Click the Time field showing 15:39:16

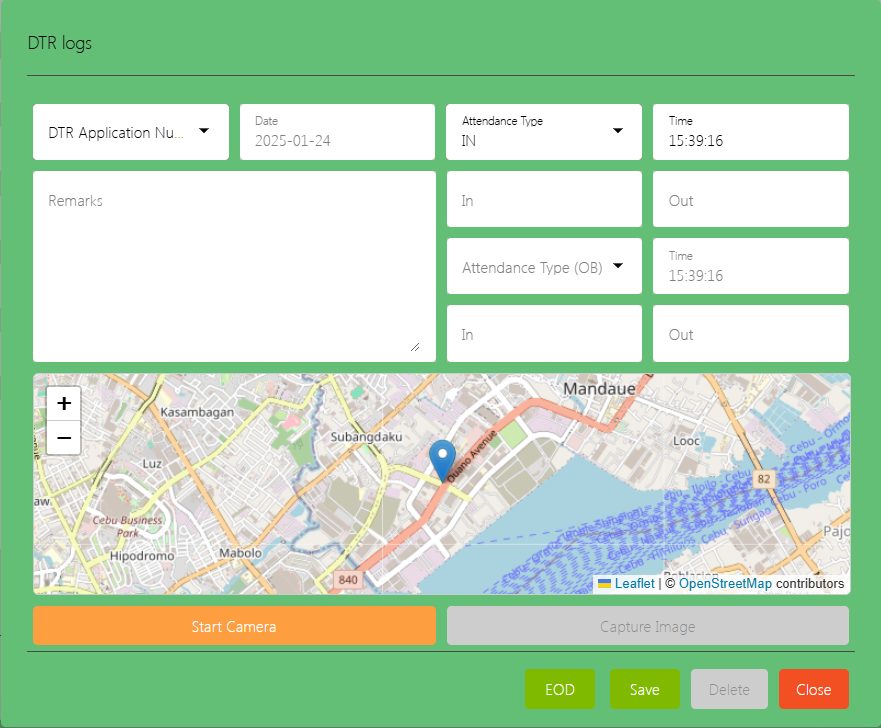pyautogui.click(x=750, y=131)
